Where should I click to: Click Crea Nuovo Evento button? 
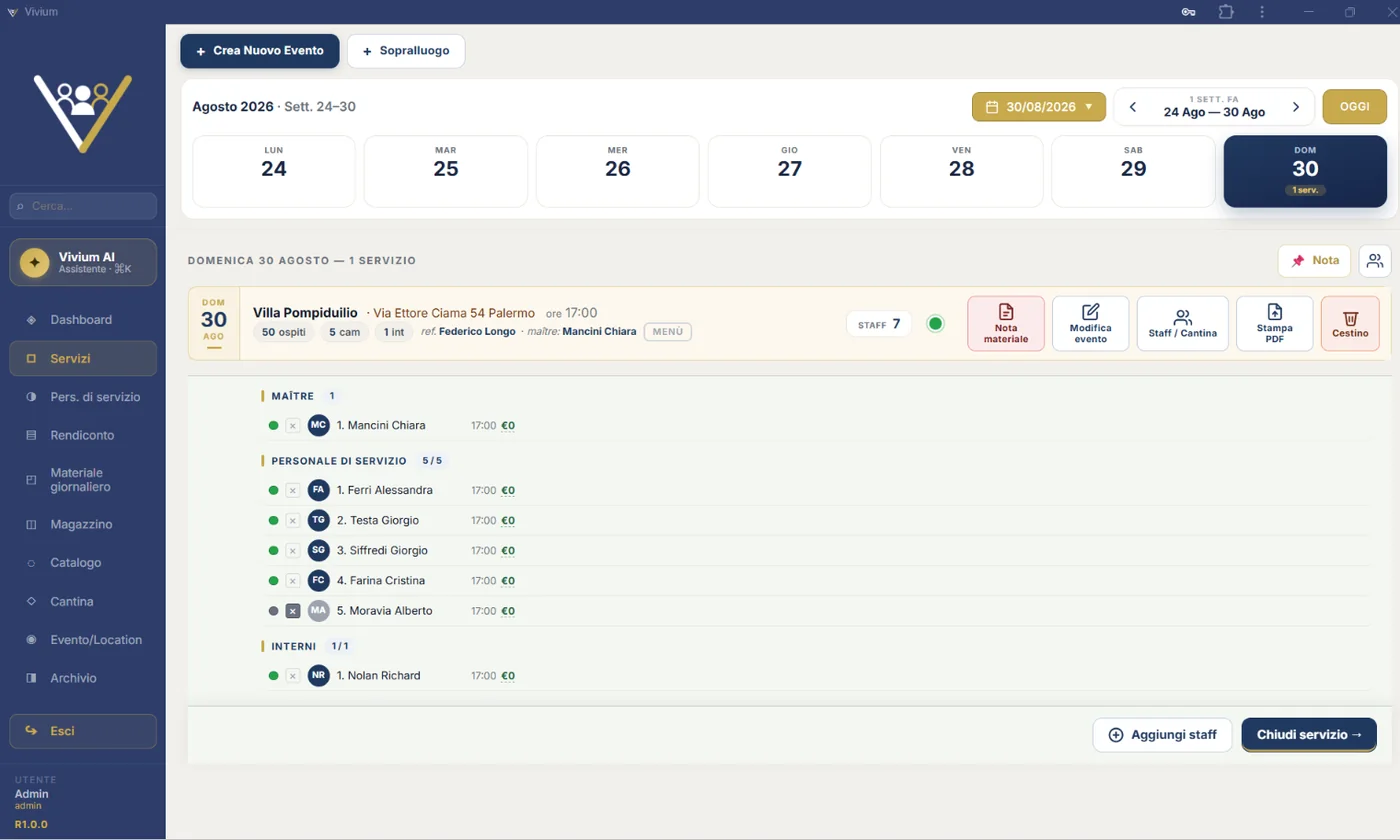(x=260, y=51)
